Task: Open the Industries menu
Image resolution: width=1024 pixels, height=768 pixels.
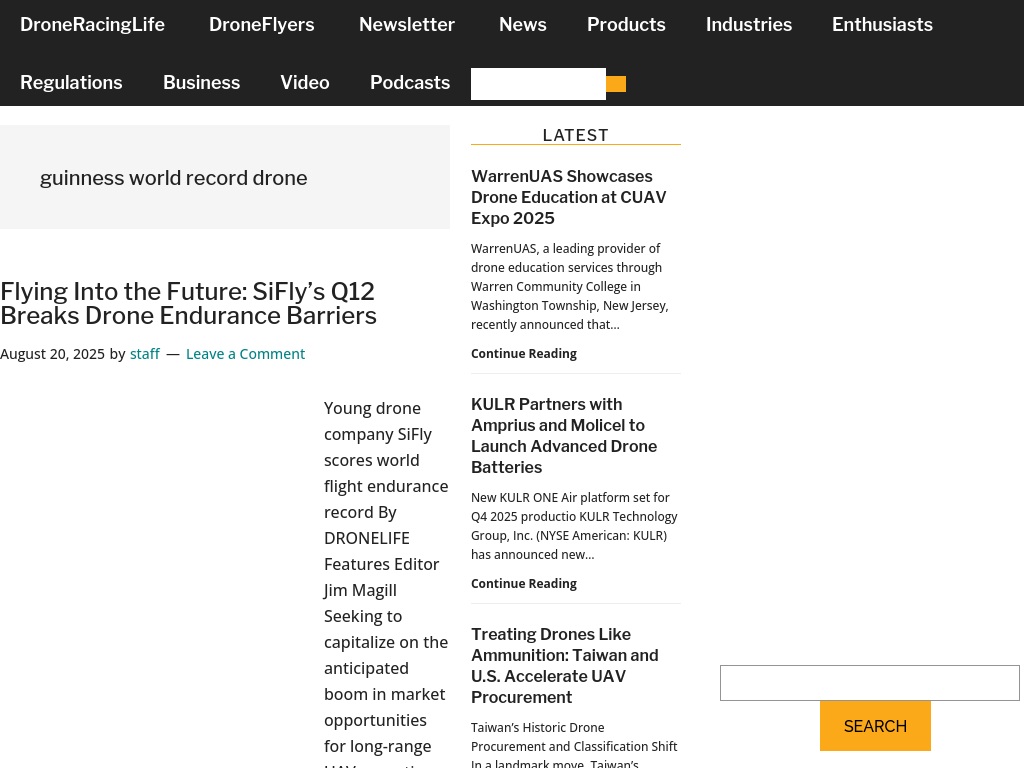Action: click(x=748, y=25)
